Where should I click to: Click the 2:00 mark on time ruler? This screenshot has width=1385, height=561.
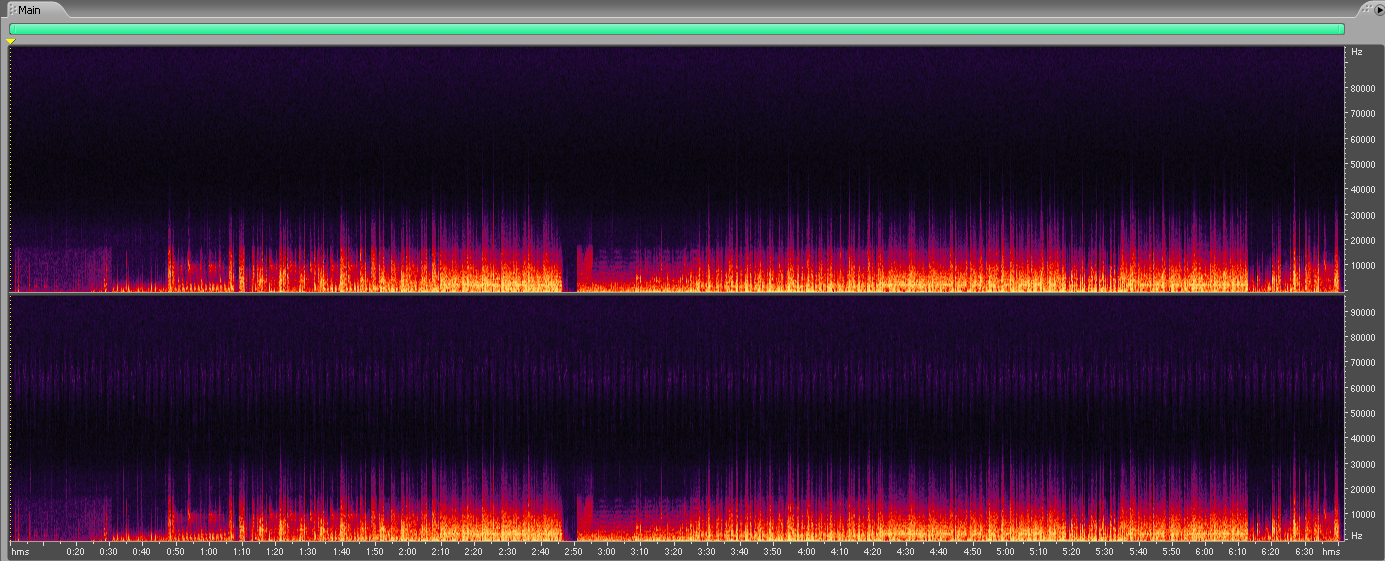[407, 551]
